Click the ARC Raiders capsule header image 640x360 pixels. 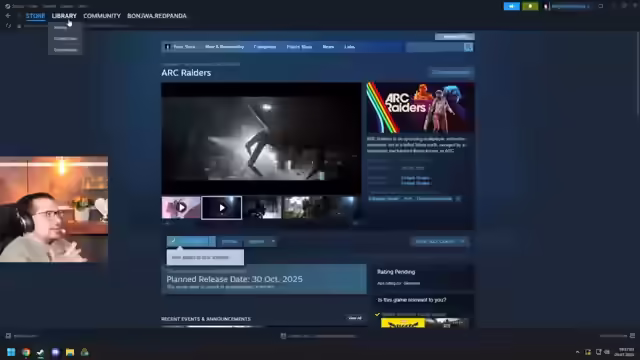tap(420, 108)
